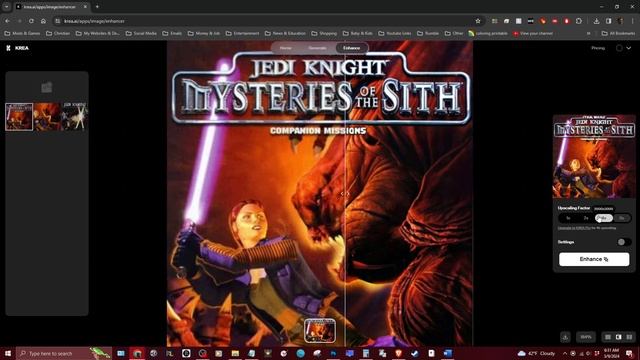Open the Generate tab

(317, 48)
